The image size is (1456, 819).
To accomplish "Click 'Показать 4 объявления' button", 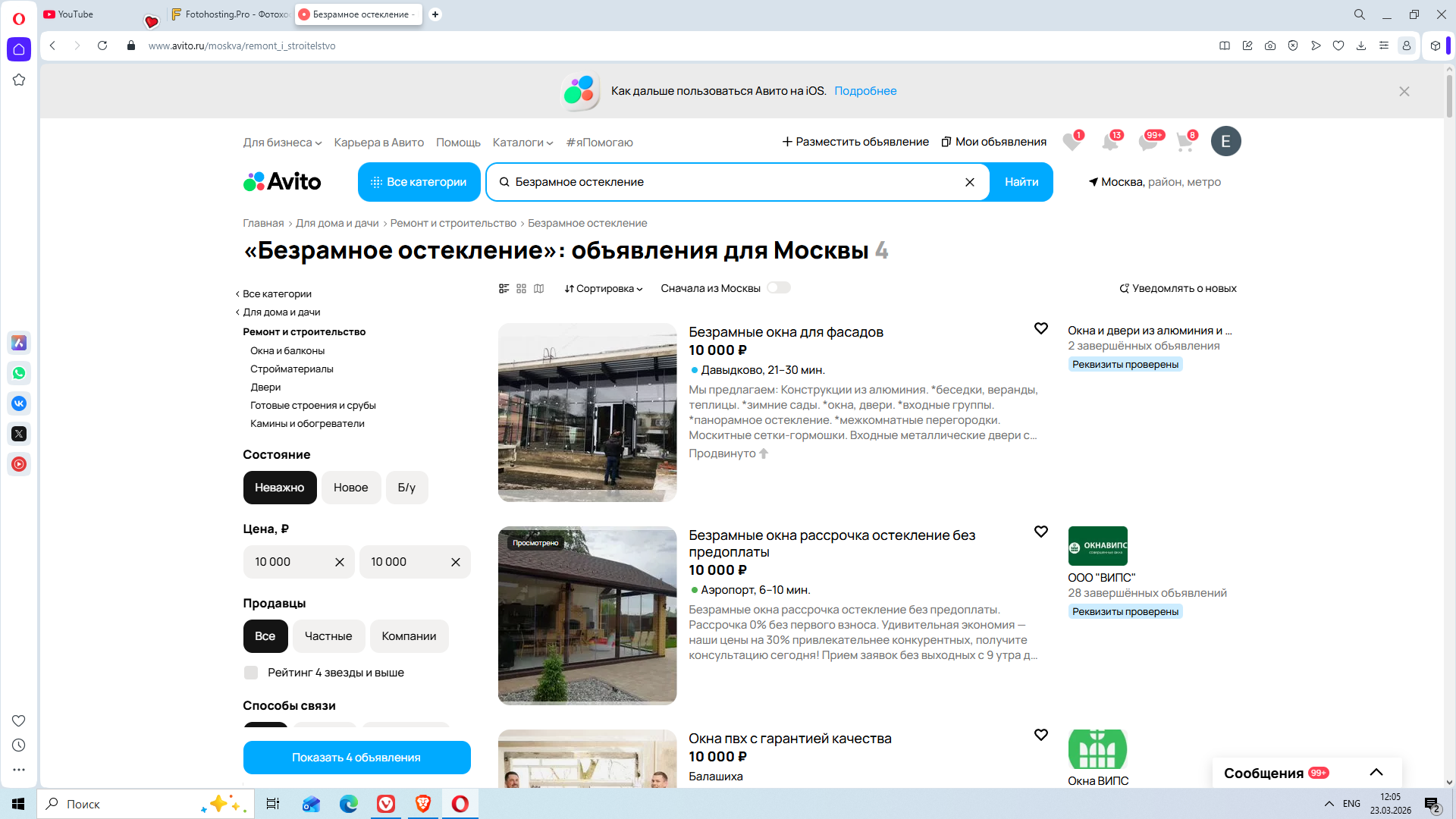I will pyautogui.click(x=356, y=758).
